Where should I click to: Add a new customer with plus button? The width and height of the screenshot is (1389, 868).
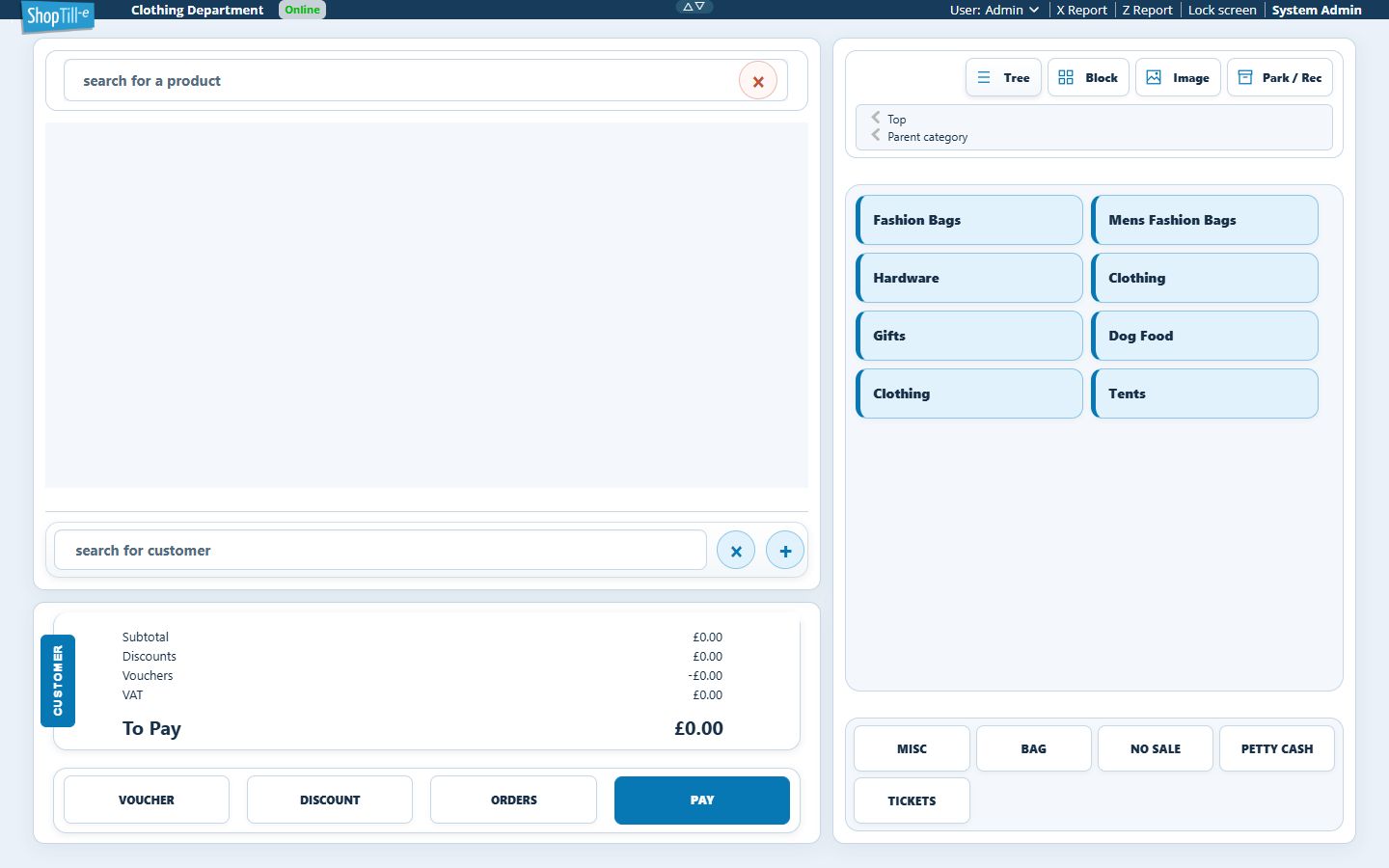(785, 551)
